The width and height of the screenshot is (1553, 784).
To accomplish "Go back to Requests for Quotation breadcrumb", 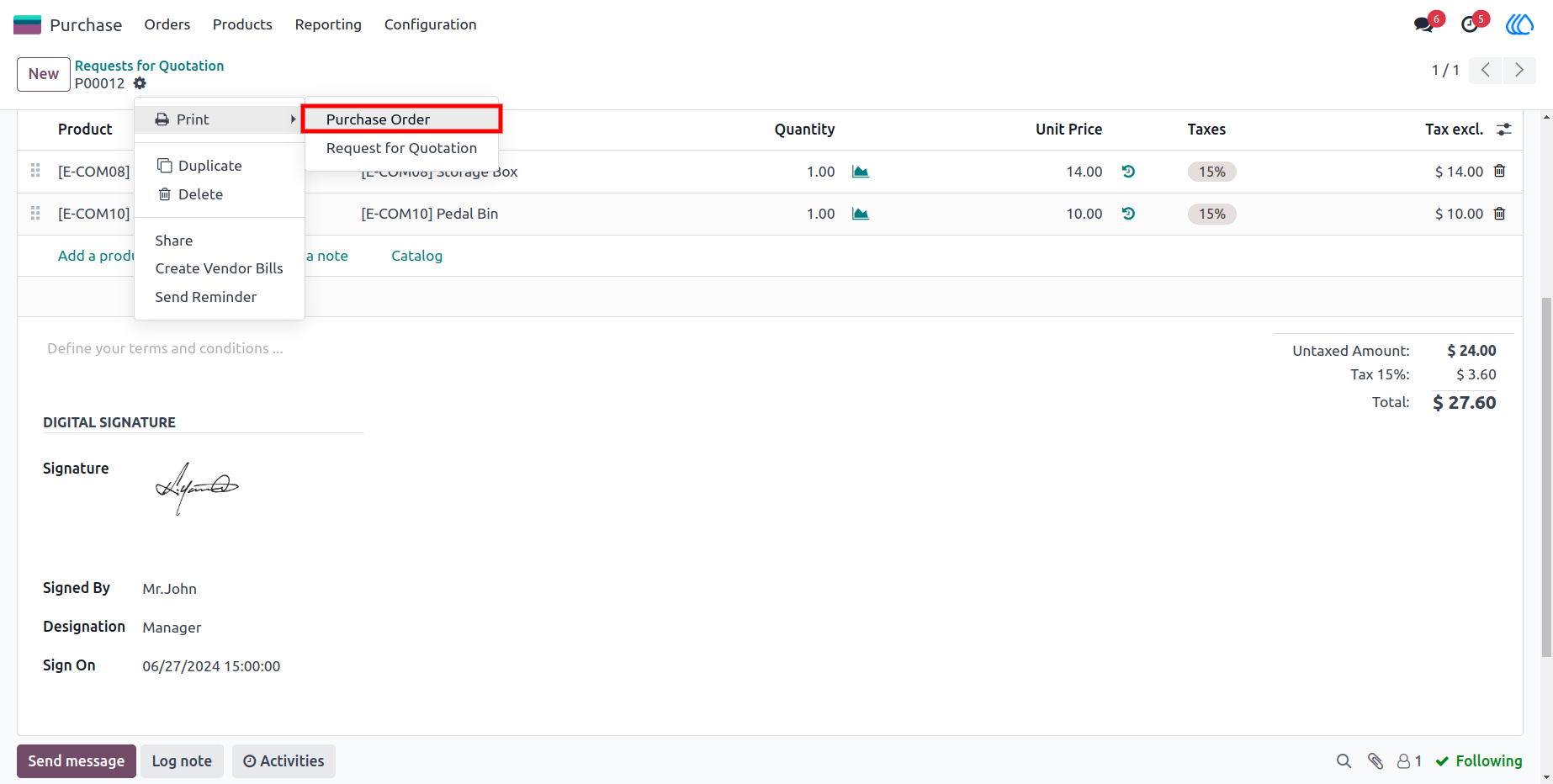I will (149, 66).
